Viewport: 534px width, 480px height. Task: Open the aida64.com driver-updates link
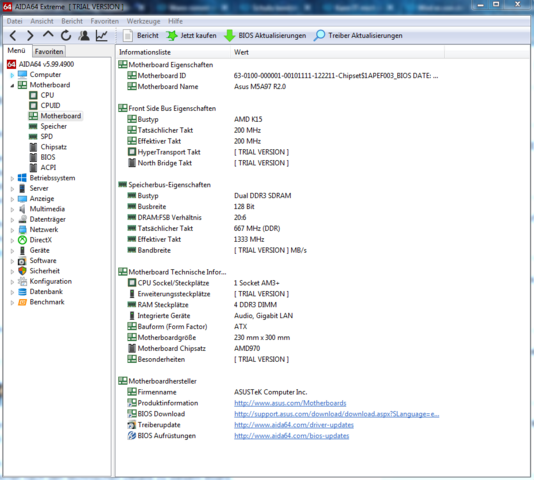click(x=294, y=425)
